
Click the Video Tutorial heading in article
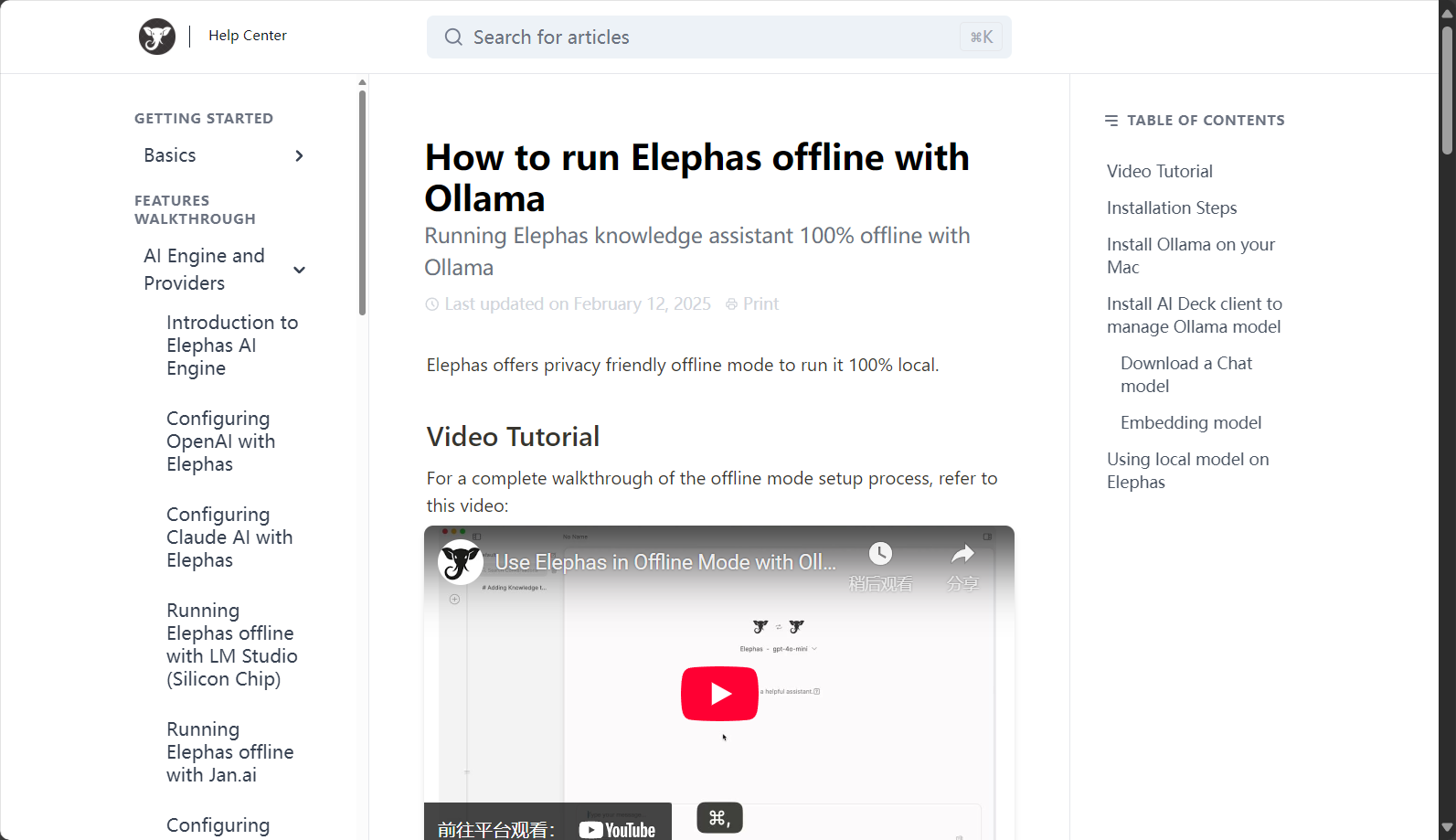point(513,437)
